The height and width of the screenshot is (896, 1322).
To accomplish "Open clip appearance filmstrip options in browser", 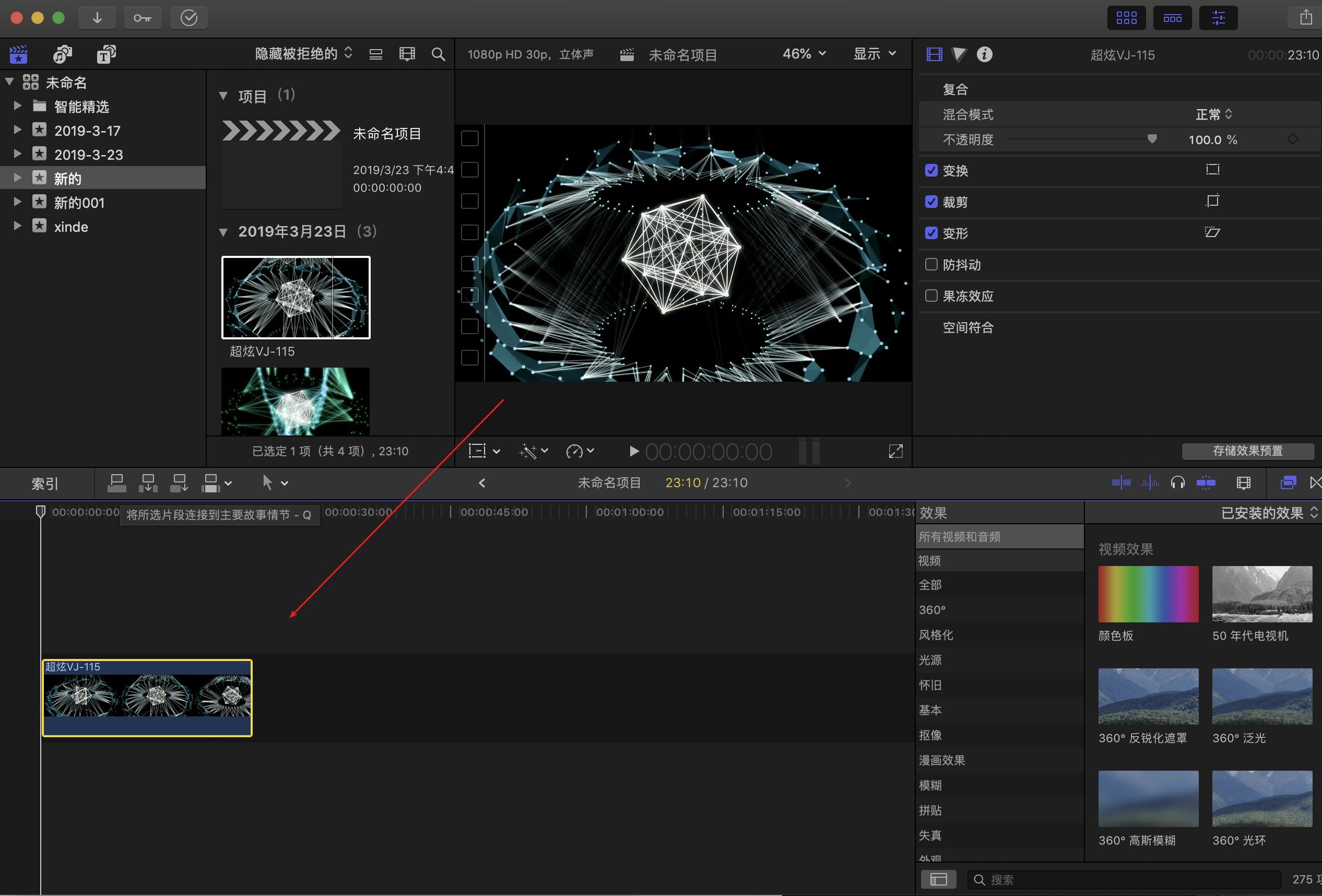I will tap(407, 54).
